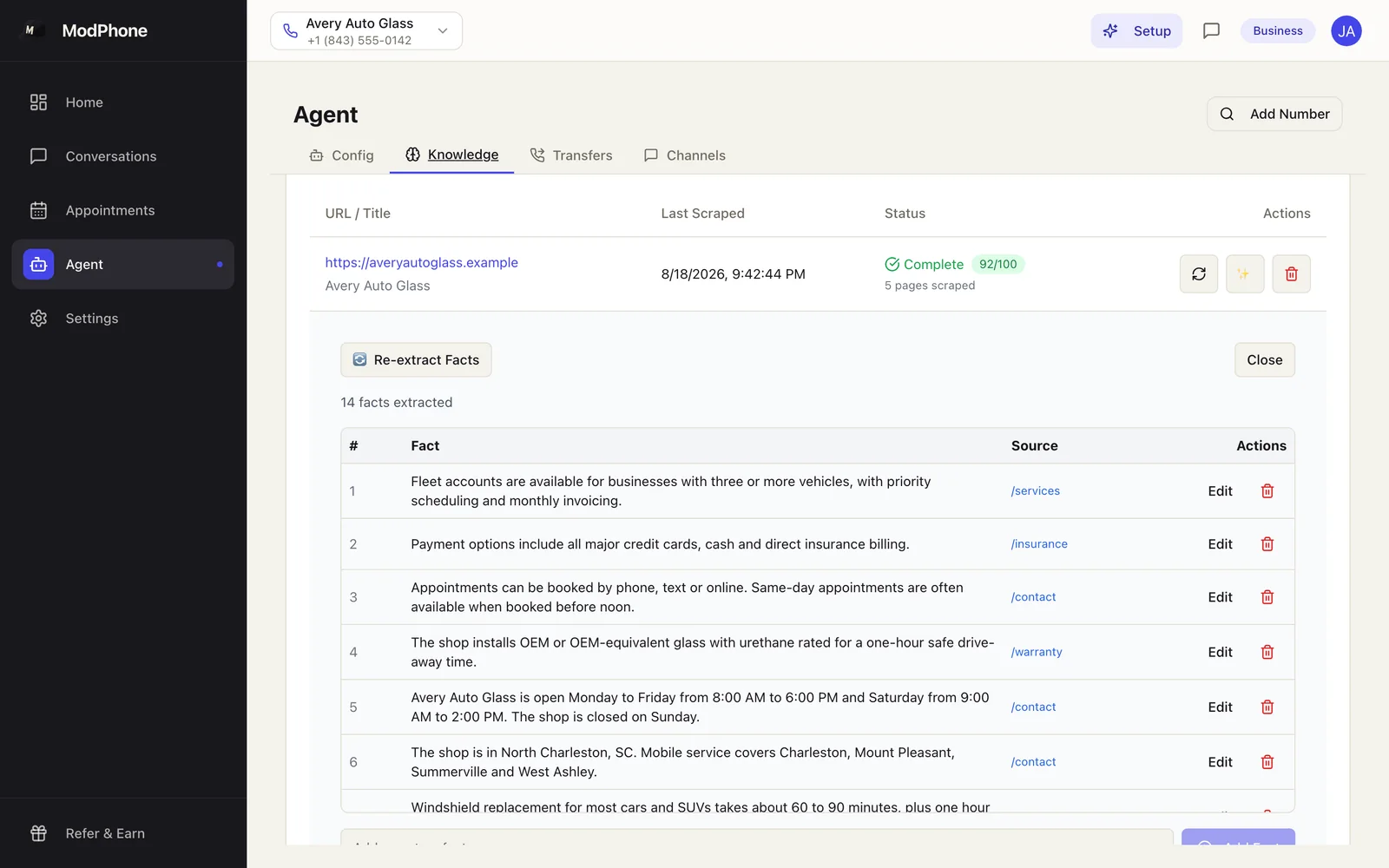The width and height of the screenshot is (1389, 868).
Task: Switch to the Knowledge tab
Action: click(x=451, y=155)
